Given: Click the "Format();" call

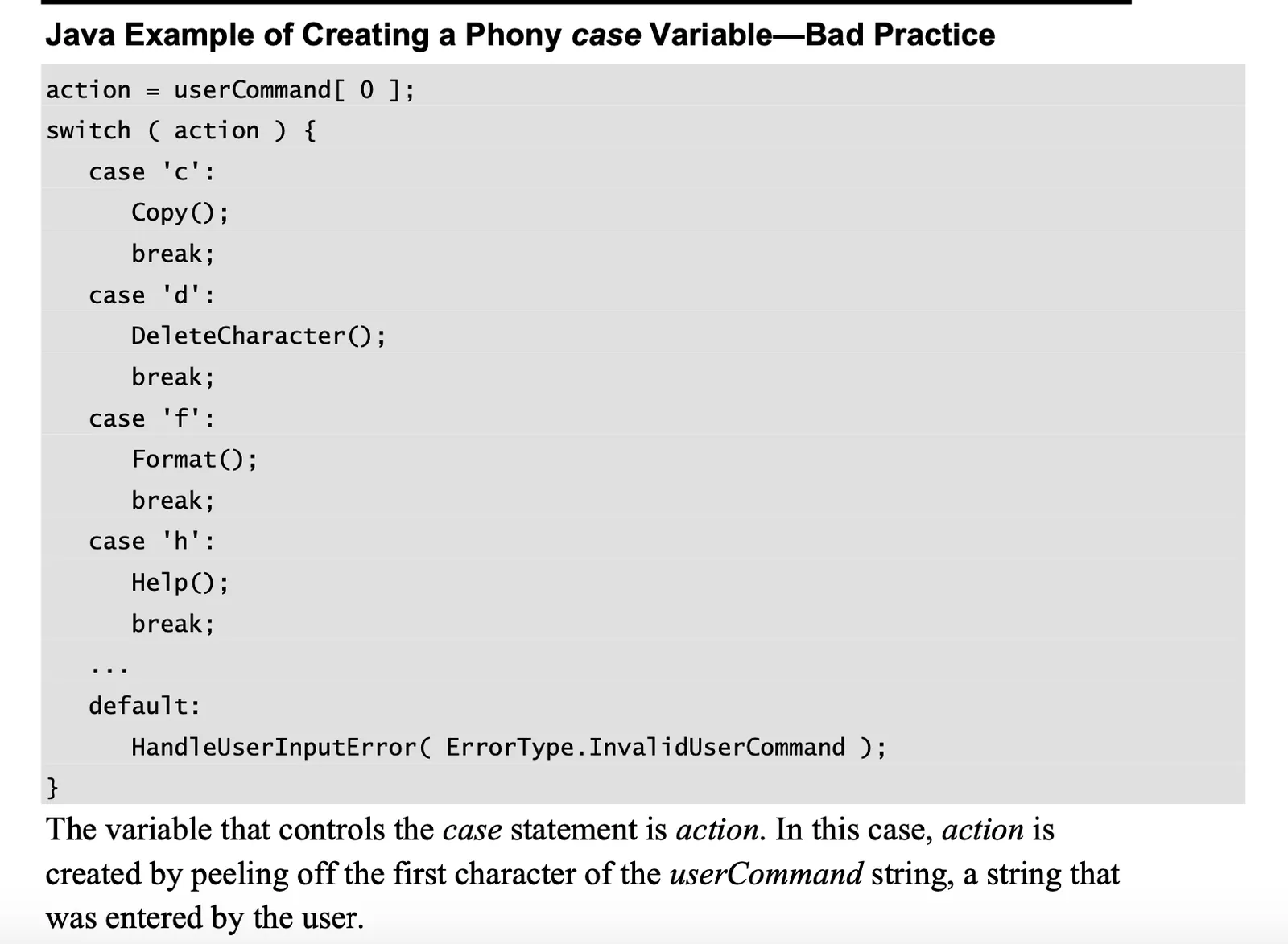Looking at the screenshot, I should click(x=195, y=459).
